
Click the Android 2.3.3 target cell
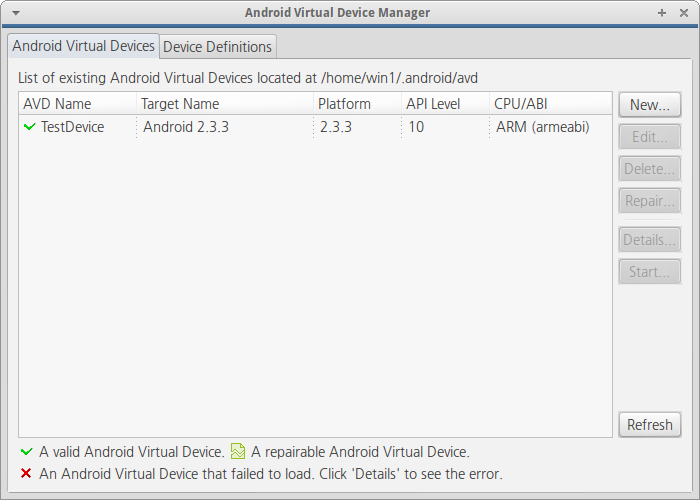186,127
